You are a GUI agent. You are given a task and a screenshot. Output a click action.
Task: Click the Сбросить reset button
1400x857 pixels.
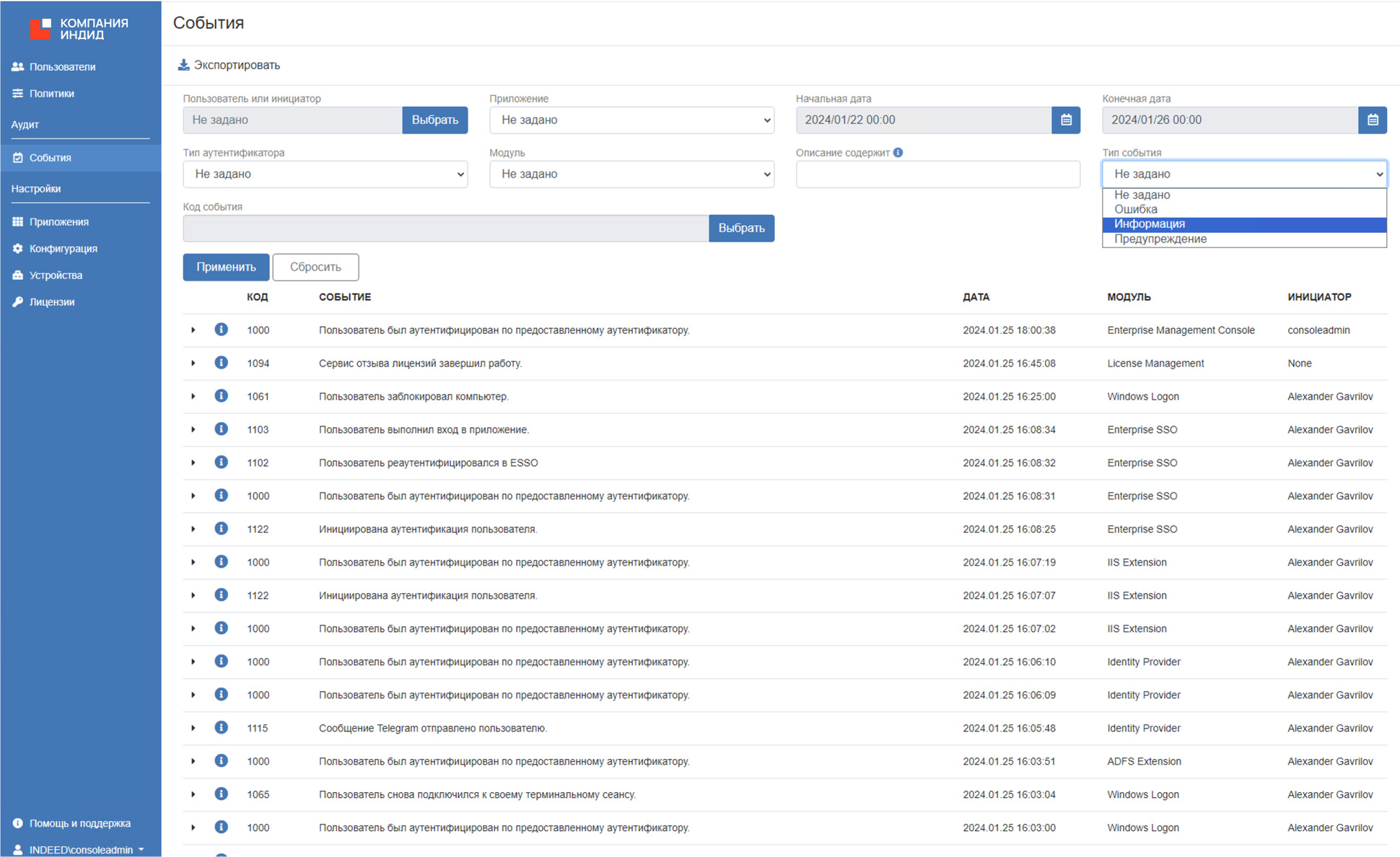pos(315,267)
